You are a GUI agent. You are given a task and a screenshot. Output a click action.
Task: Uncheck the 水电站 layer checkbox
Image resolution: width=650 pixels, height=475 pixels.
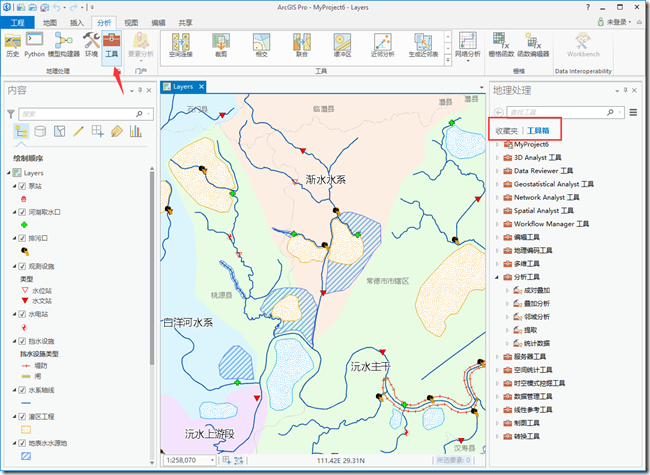tap(22, 314)
